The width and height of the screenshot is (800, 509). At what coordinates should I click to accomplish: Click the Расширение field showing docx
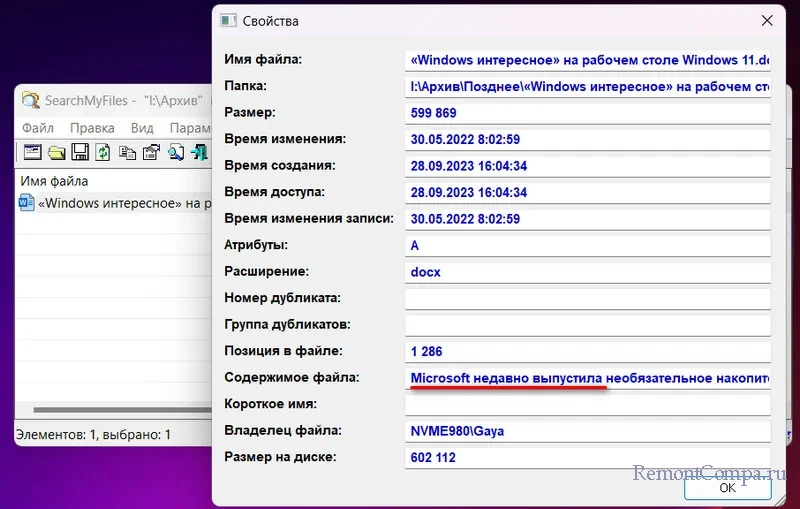coord(588,272)
